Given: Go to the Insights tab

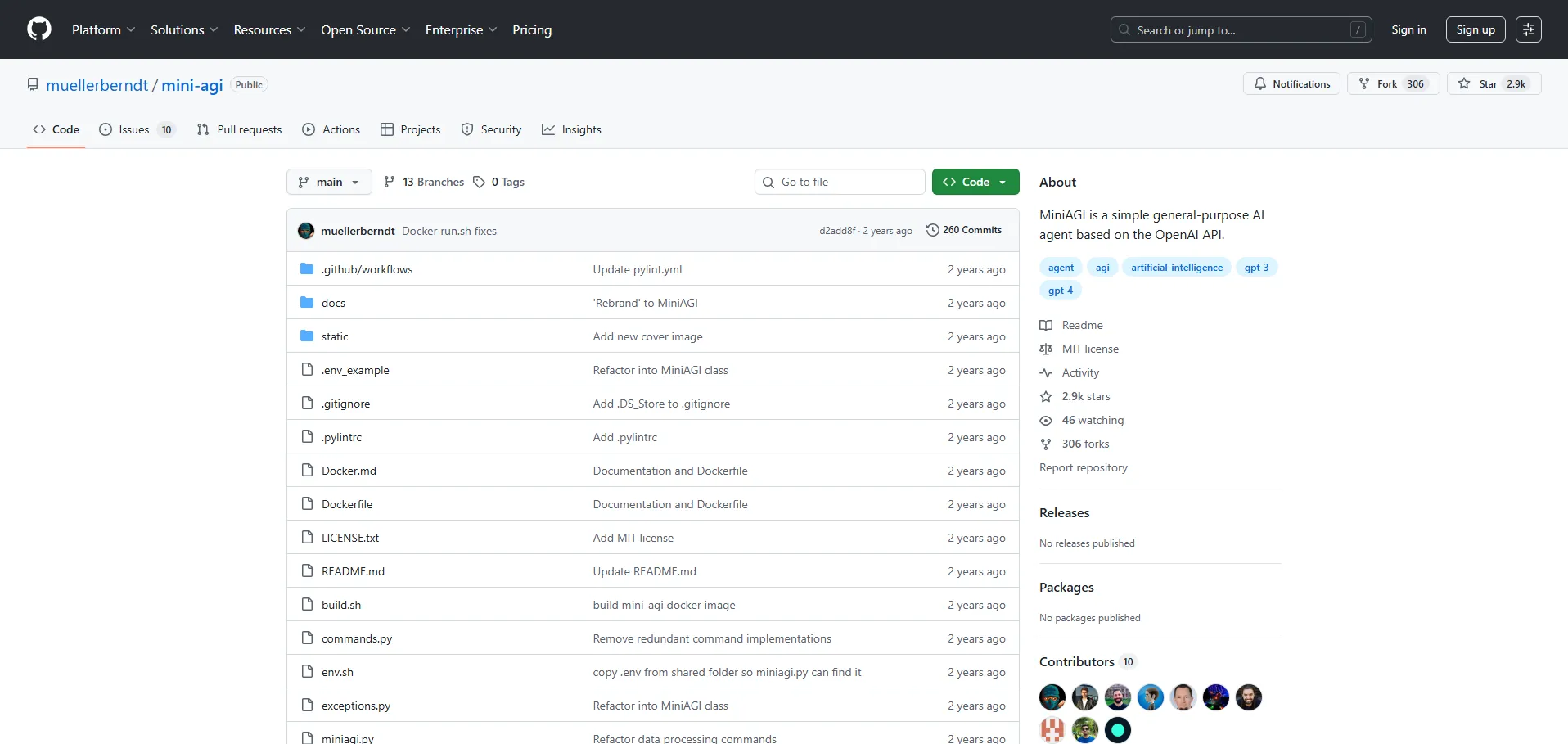Looking at the screenshot, I should [x=571, y=129].
